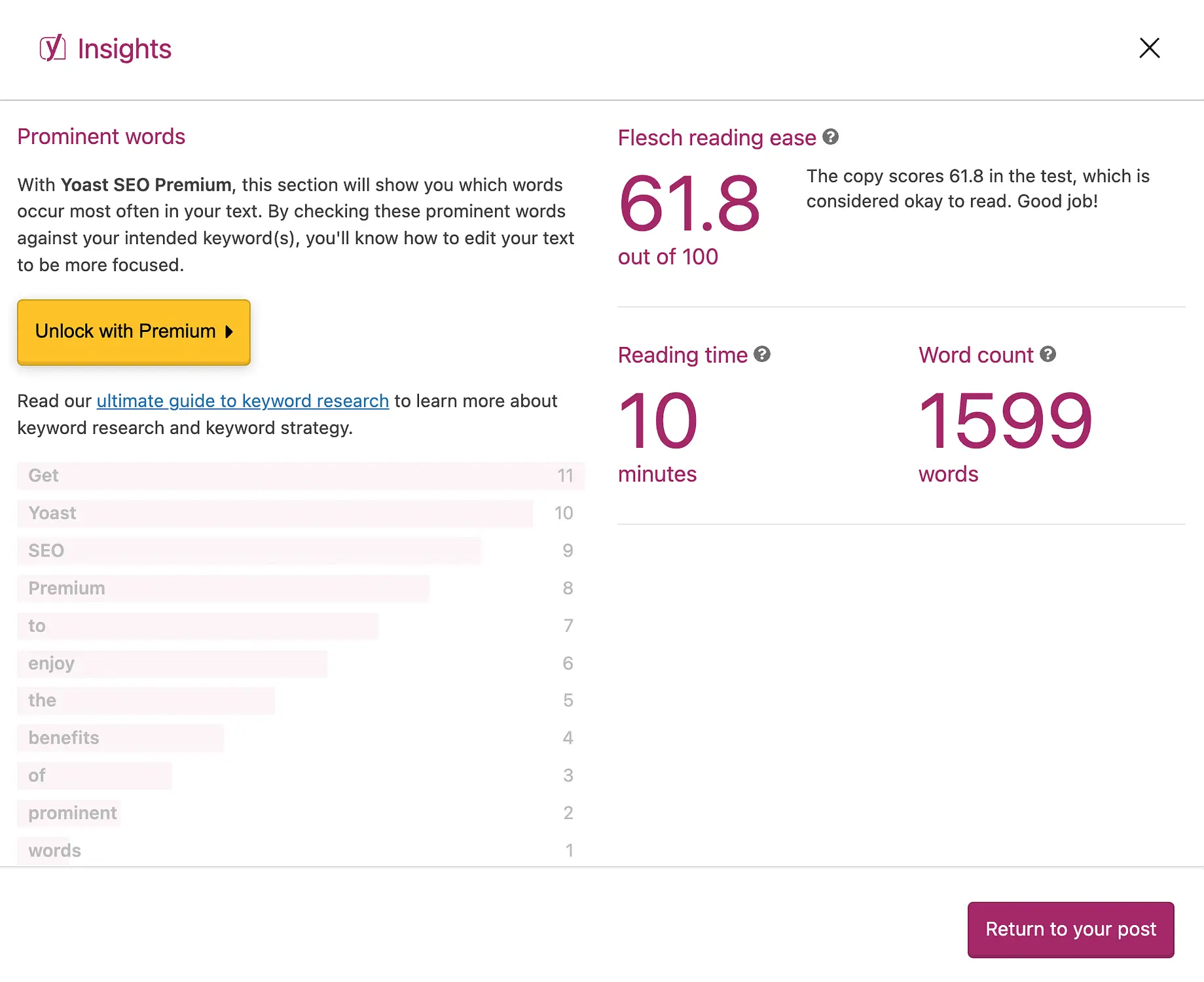
Task: Open ultimate guide to keyword research link
Action: (x=242, y=401)
